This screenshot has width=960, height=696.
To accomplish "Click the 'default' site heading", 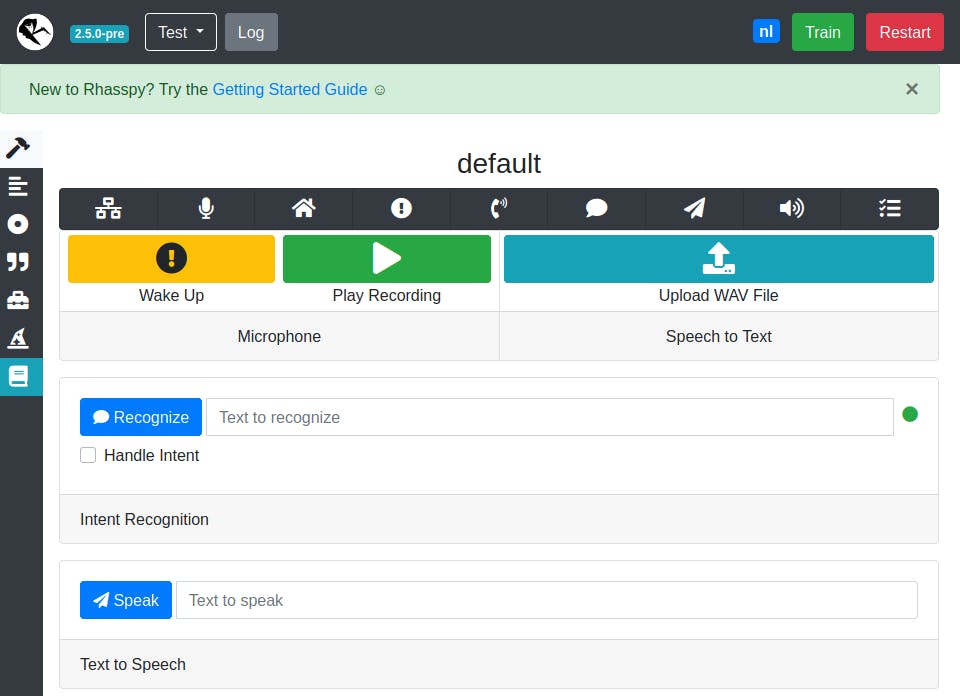I will click(x=499, y=163).
